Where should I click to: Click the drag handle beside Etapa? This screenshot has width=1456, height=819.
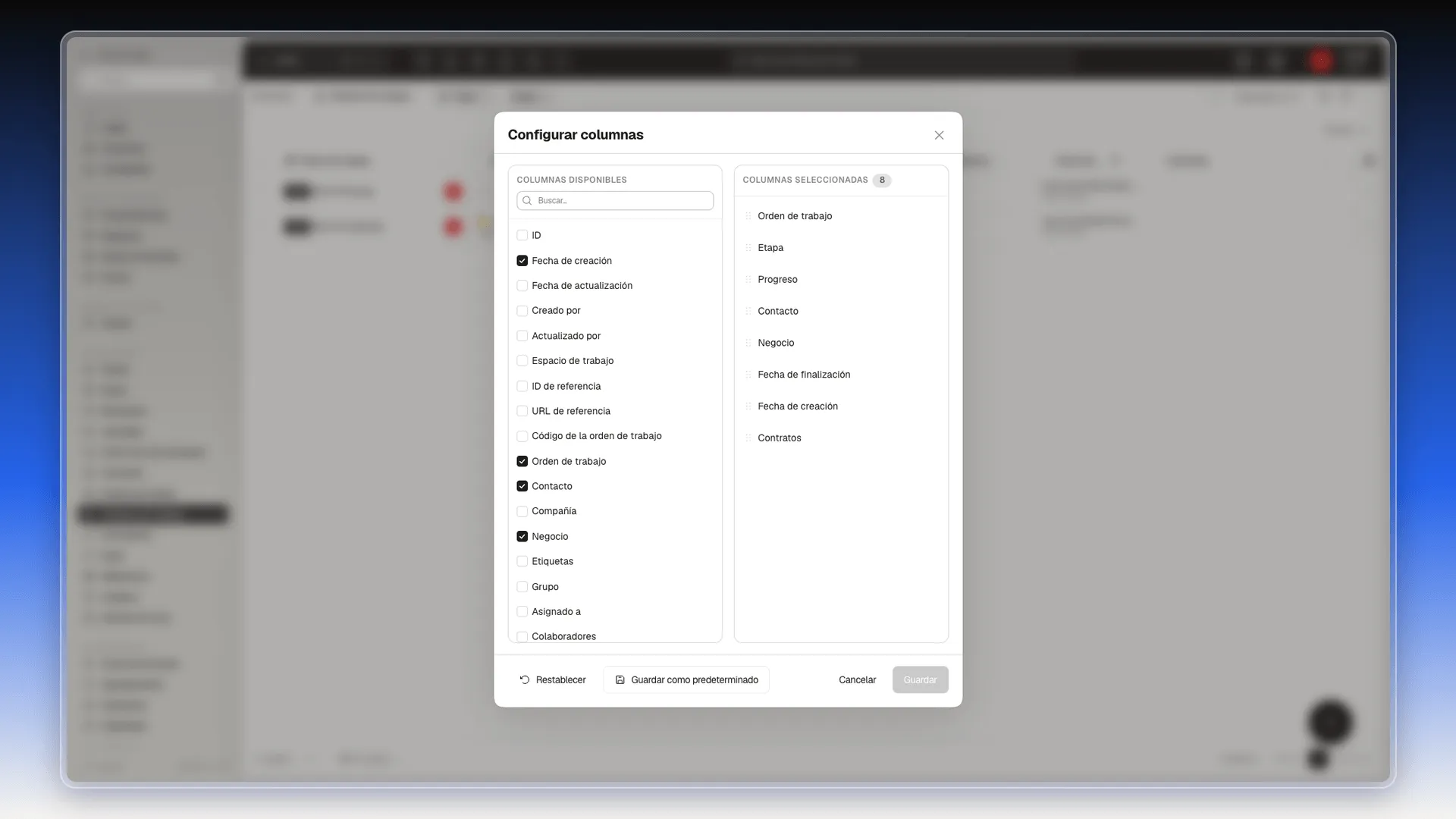point(748,248)
